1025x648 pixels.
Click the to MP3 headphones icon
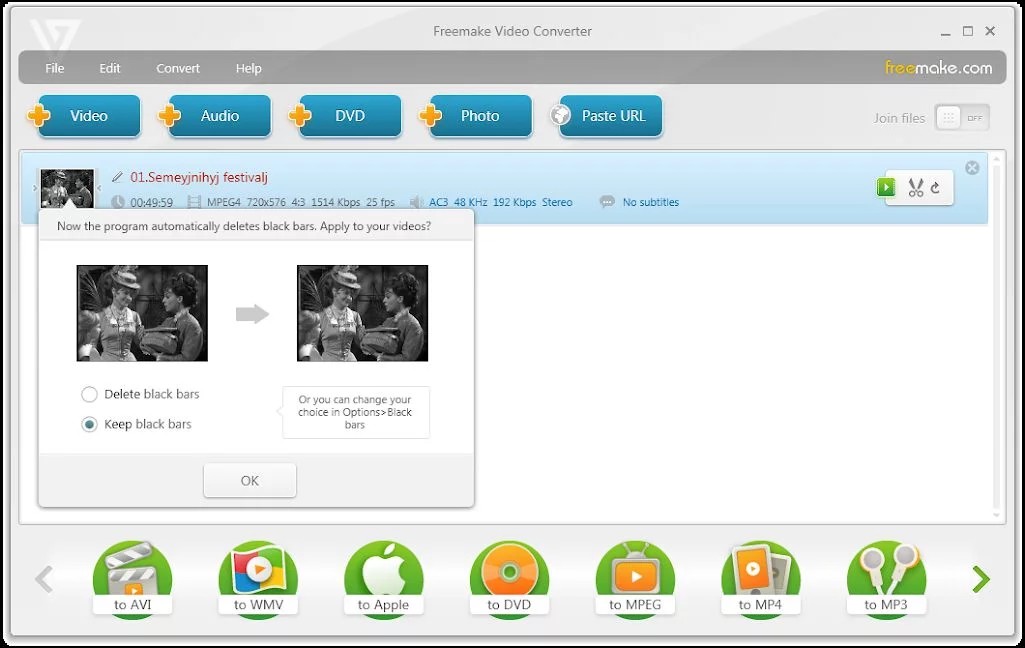coord(885,579)
